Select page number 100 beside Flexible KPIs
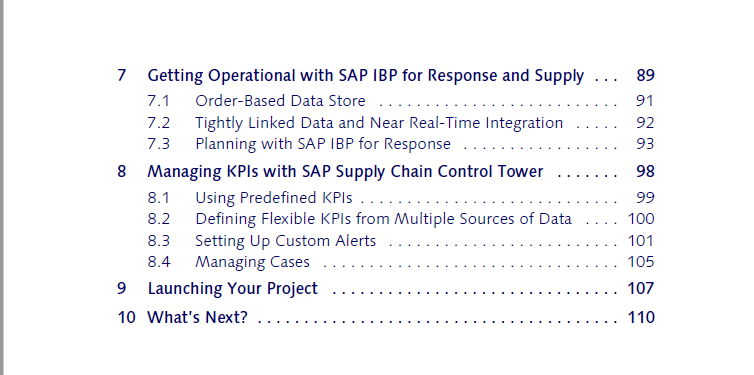 (641, 219)
